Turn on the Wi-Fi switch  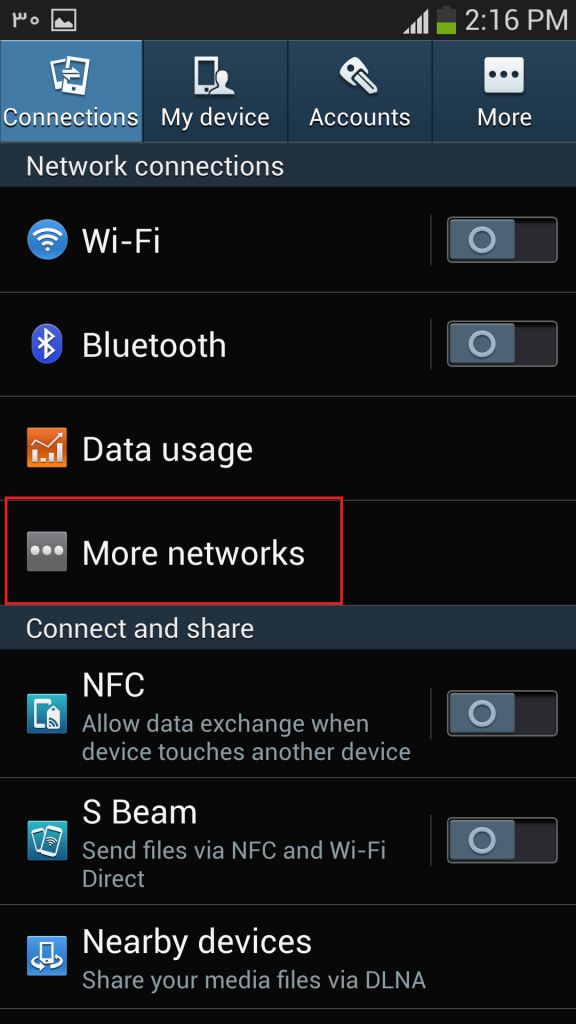pyautogui.click(x=502, y=240)
